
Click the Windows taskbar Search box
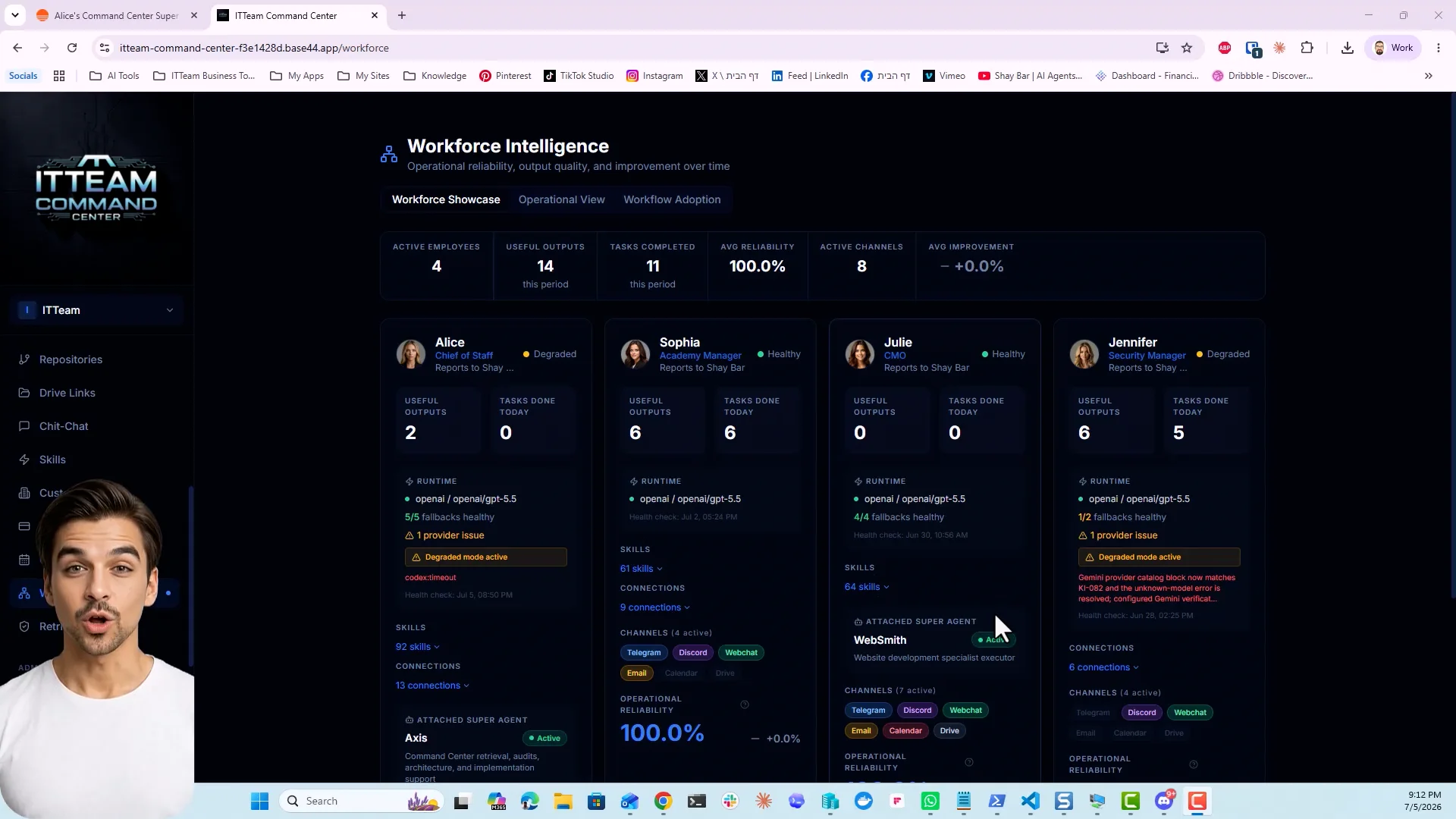(361, 801)
